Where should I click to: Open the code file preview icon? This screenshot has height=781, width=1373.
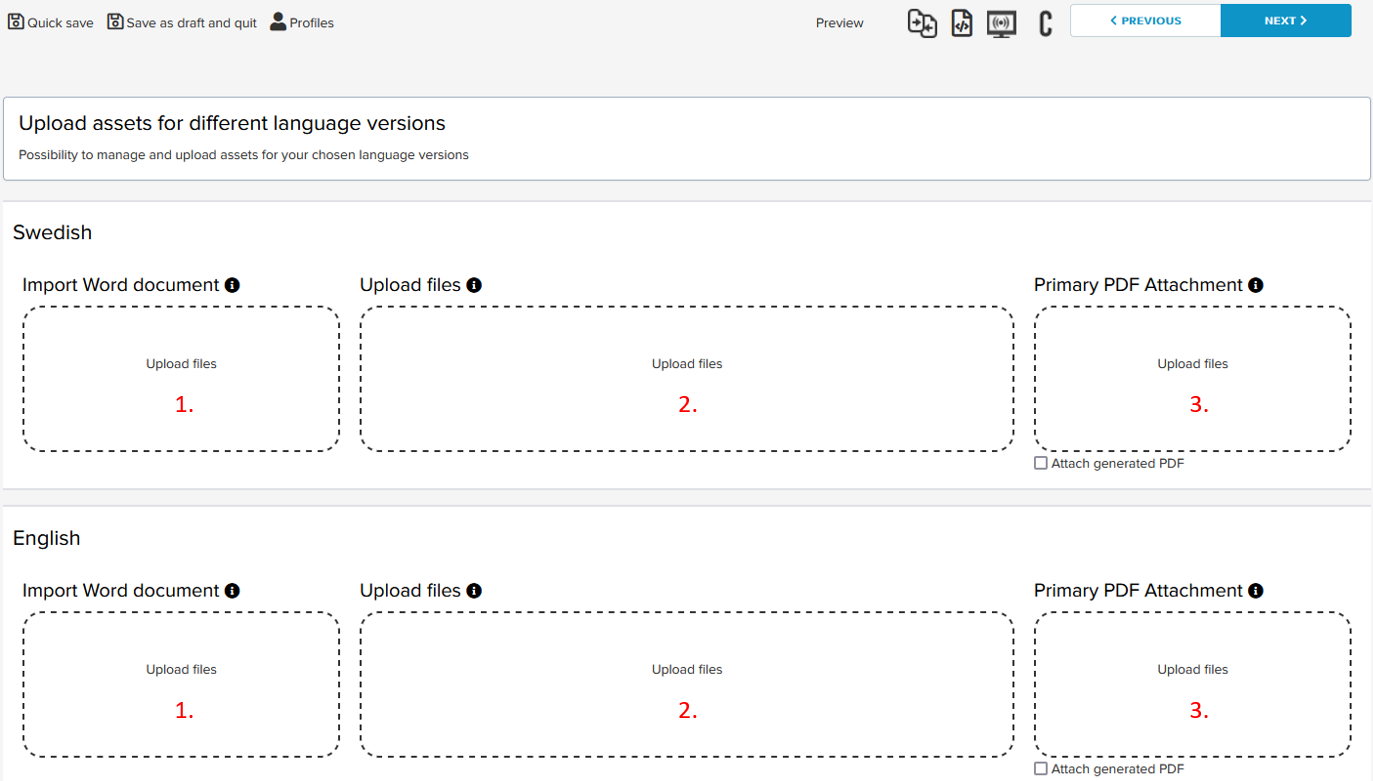coord(962,22)
